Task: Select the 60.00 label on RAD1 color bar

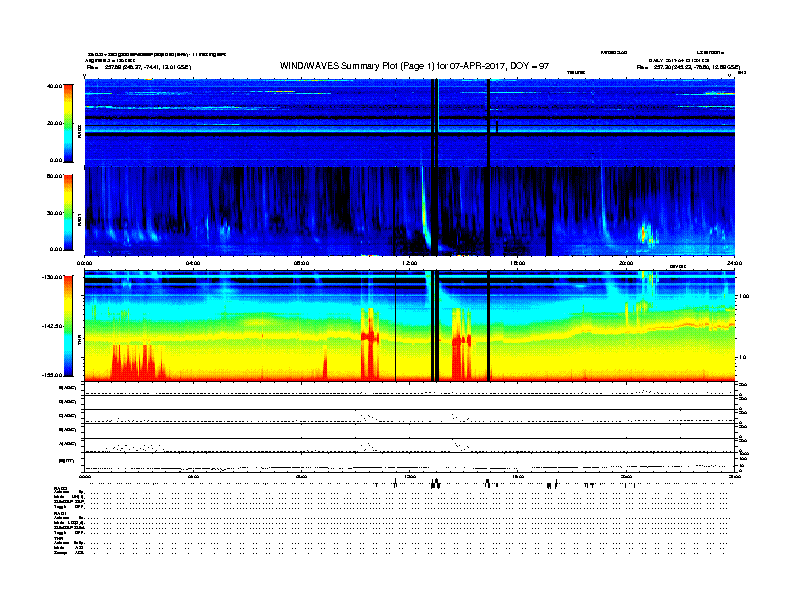Action: click(54, 176)
